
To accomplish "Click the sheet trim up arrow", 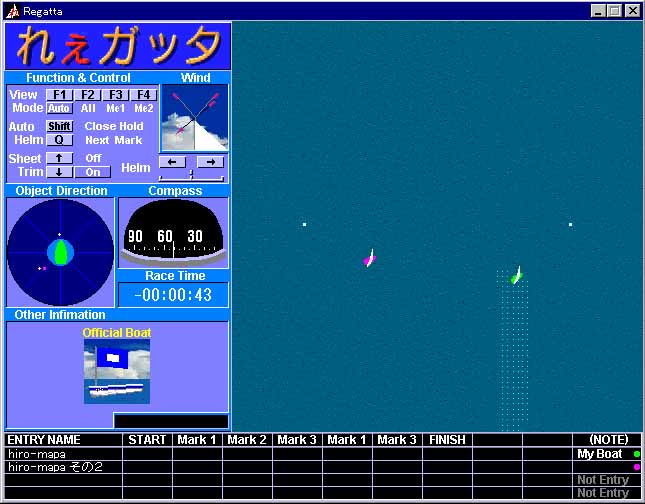I will [x=59, y=158].
